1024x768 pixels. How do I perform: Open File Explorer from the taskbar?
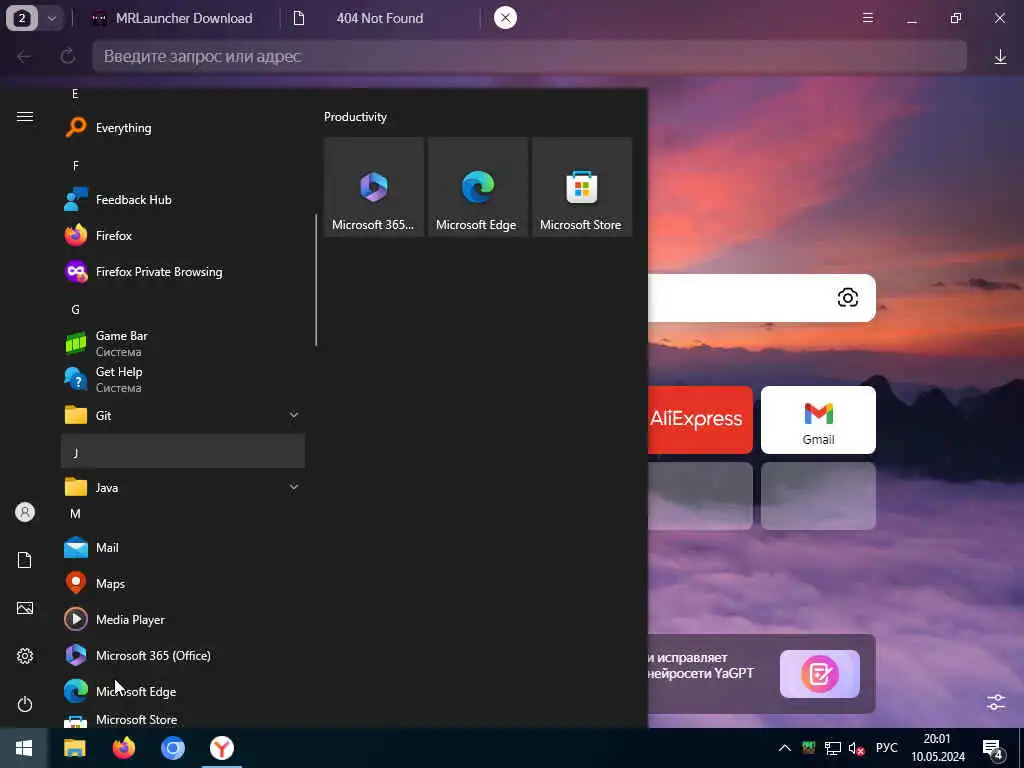tap(74, 748)
